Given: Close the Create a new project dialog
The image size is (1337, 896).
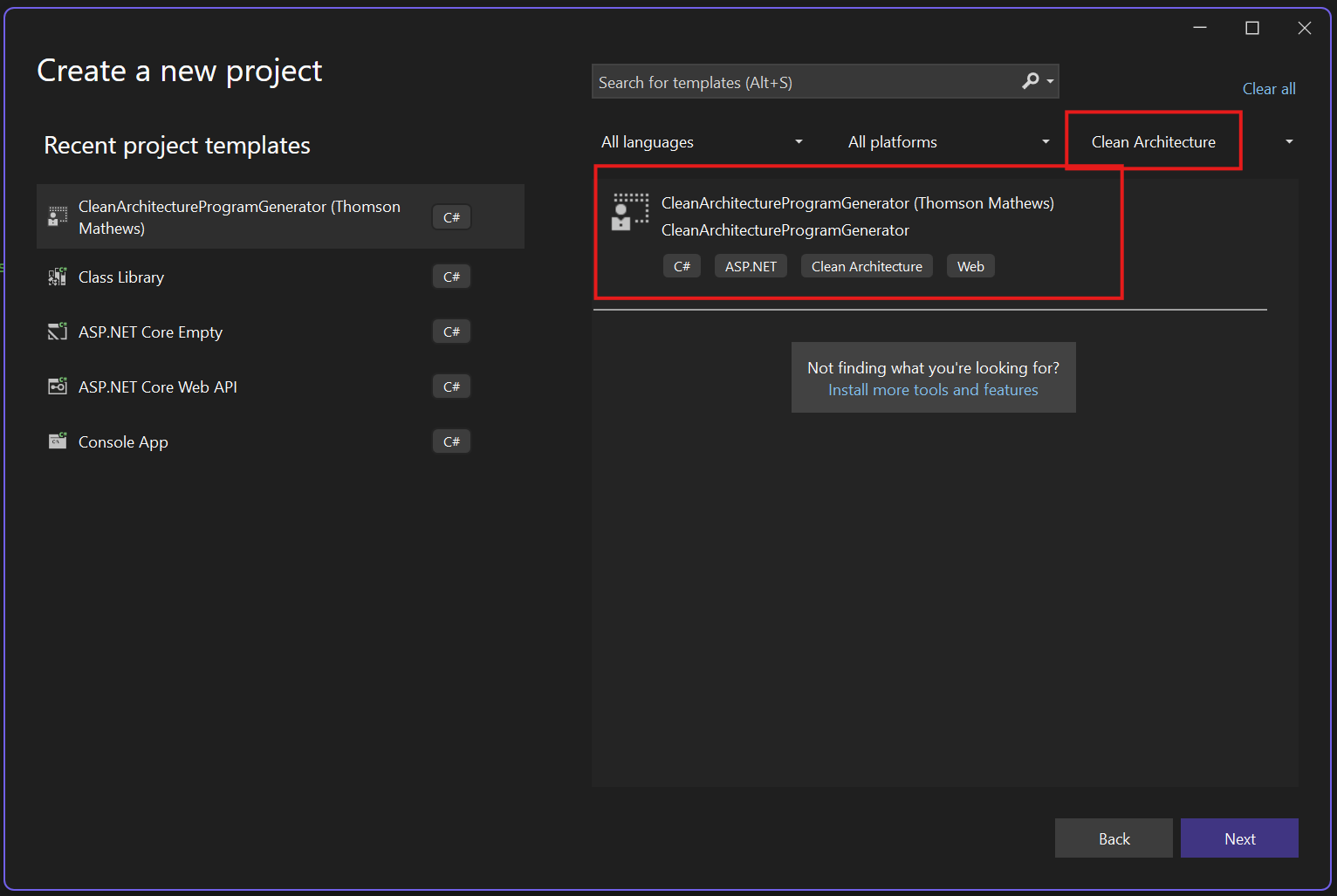Looking at the screenshot, I should click(x=1305, y=28).
